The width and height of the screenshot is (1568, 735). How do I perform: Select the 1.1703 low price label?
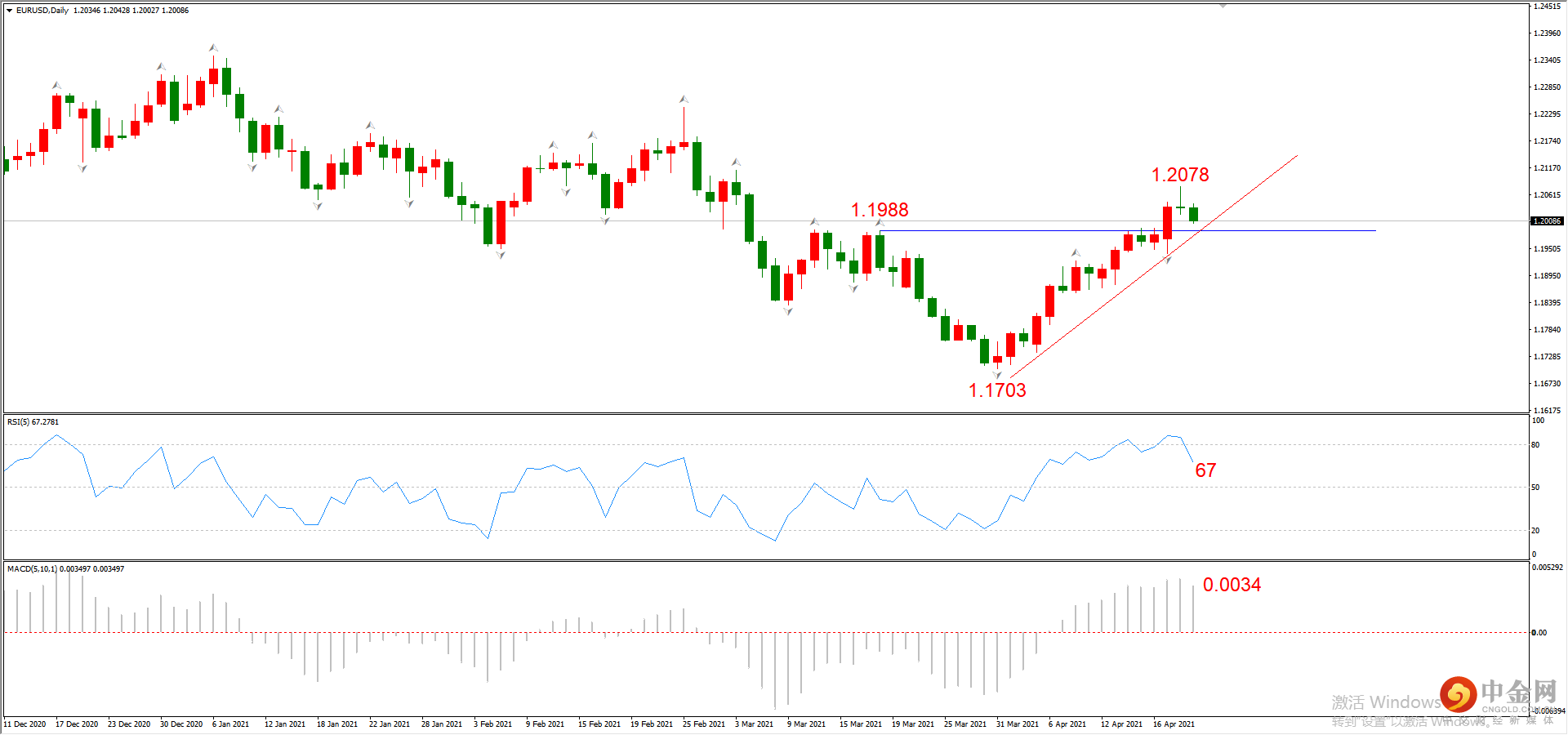997,390
